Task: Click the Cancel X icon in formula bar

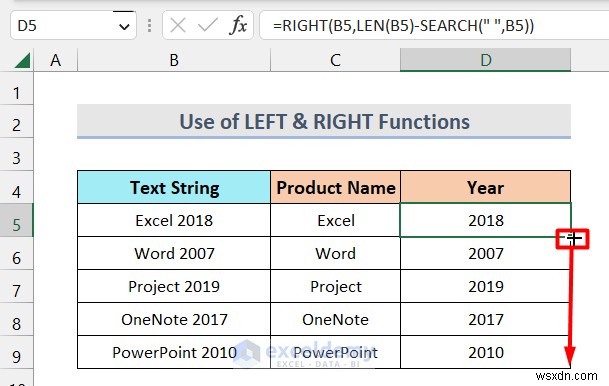Action: pyautogui.click(x=178, y=26)
